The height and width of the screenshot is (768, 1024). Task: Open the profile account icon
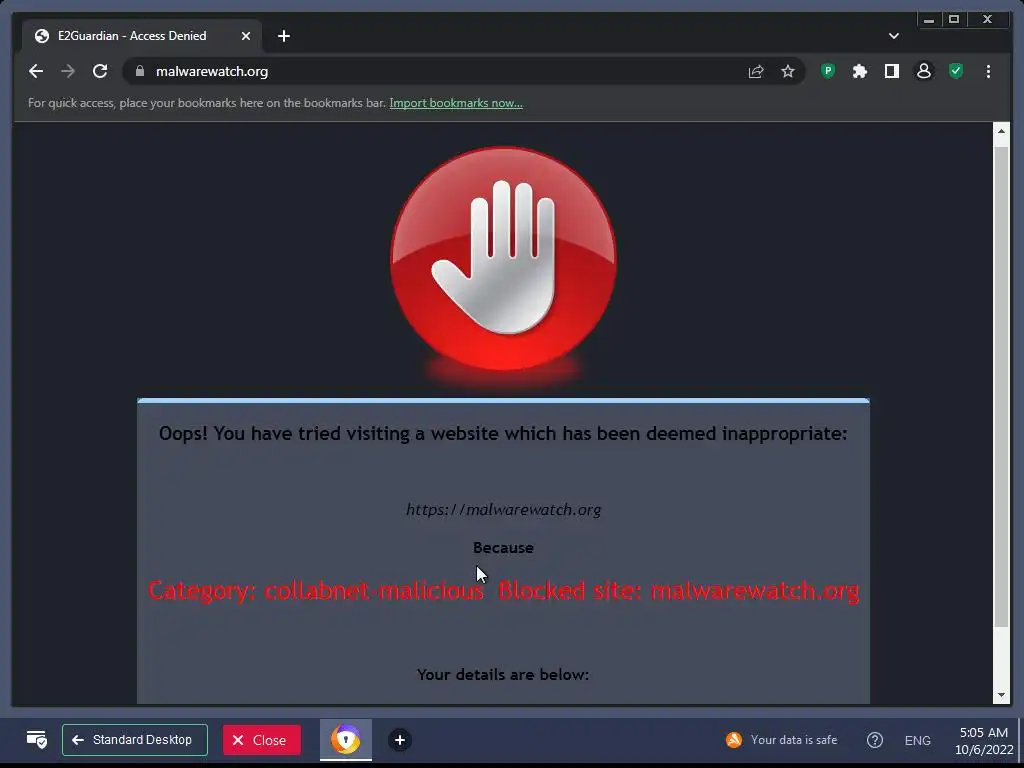924,71
